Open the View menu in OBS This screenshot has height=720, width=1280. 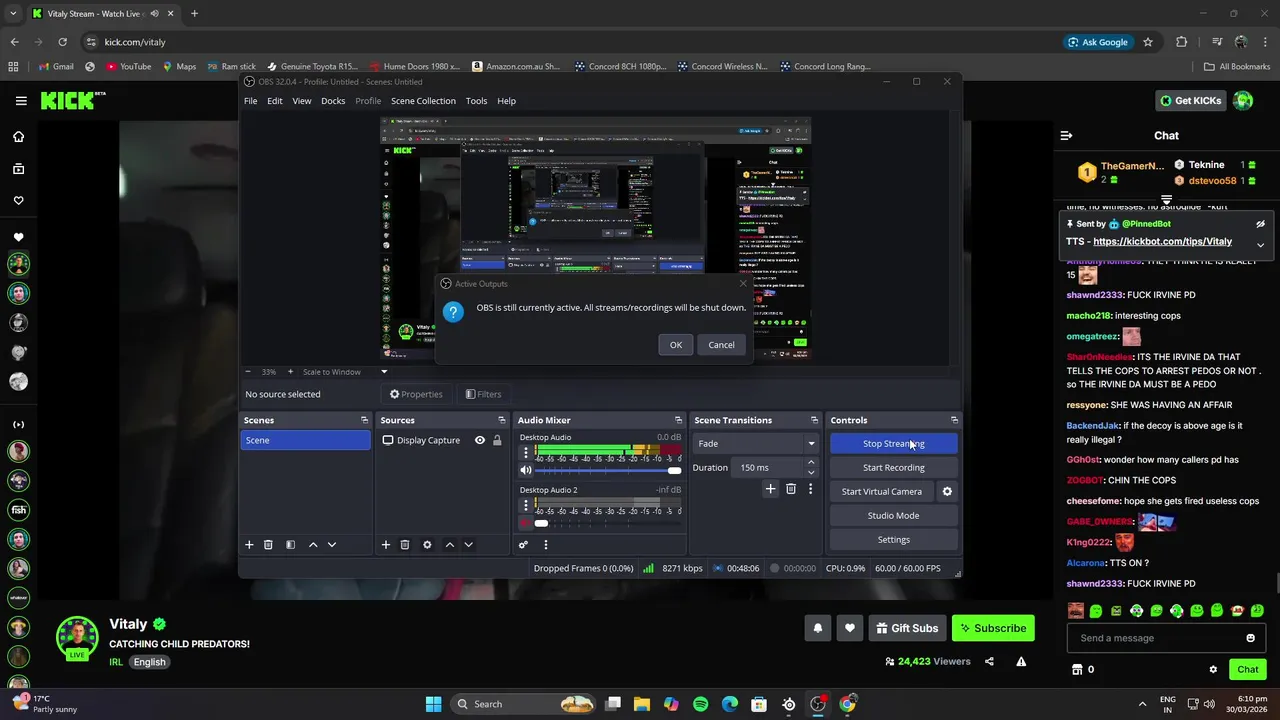tap(301, 101)
